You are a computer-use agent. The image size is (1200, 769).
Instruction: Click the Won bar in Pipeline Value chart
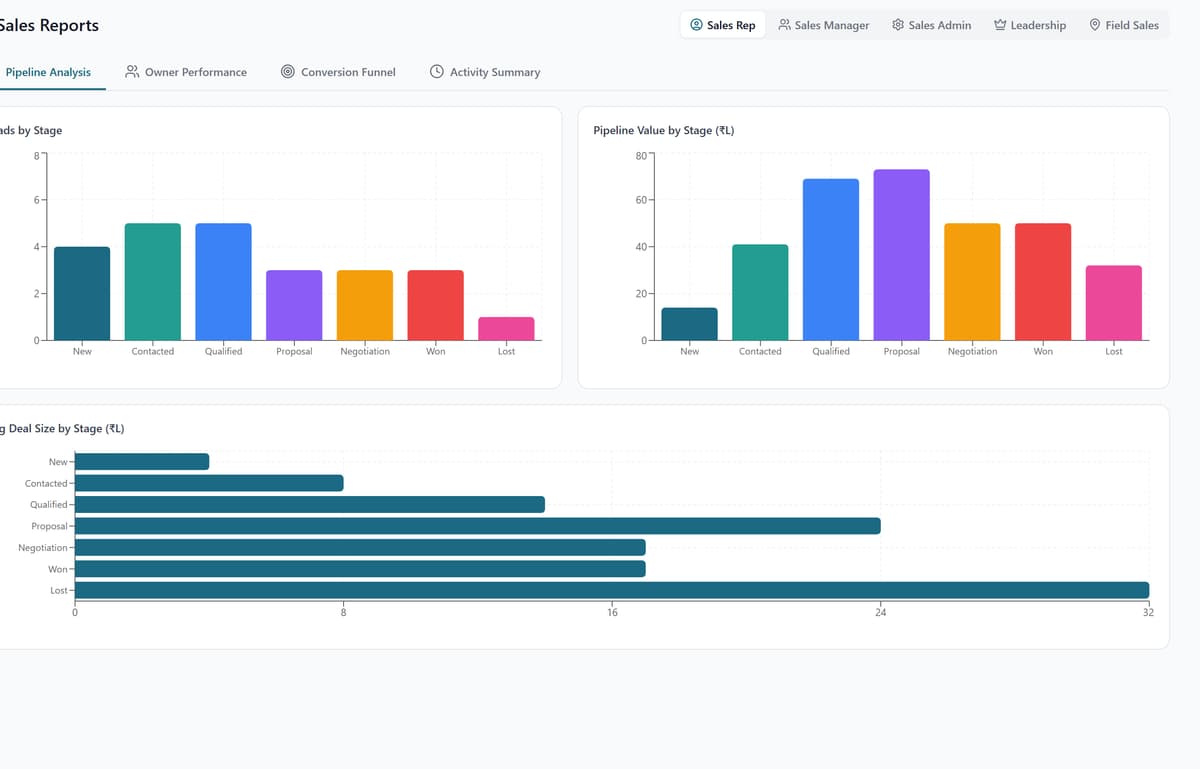[x=1043, y=282]
